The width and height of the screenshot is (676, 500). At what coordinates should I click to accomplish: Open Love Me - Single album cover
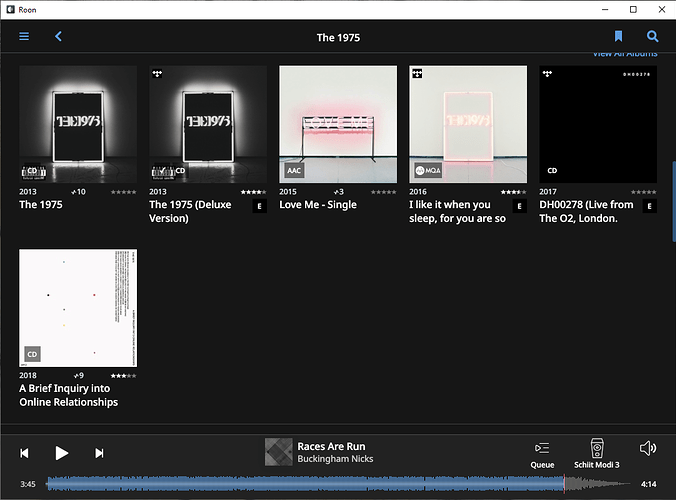[x=338, y=124]
